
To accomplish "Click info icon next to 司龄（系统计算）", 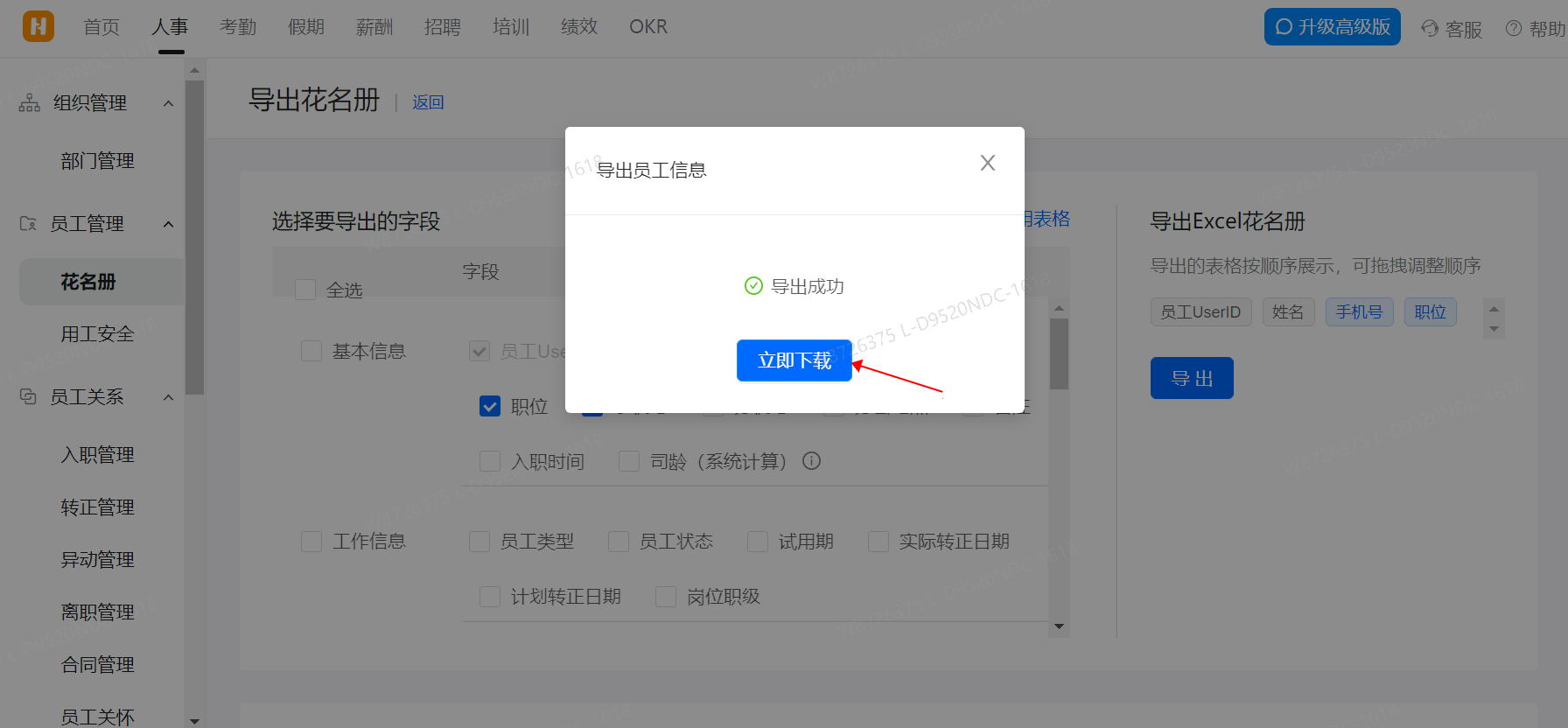I will tap(811, 461).
